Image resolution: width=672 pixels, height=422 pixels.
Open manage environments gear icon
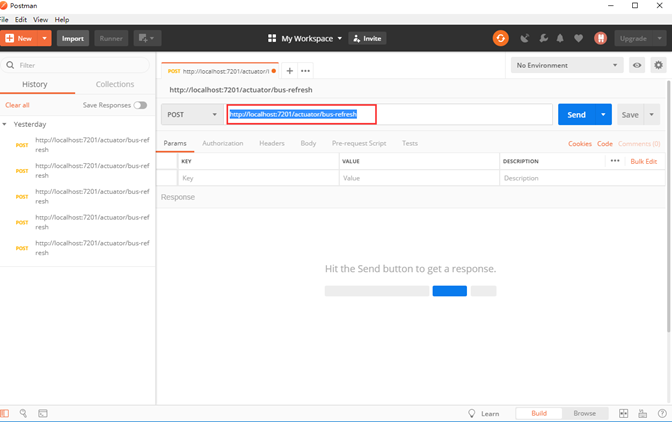[658, 65]
